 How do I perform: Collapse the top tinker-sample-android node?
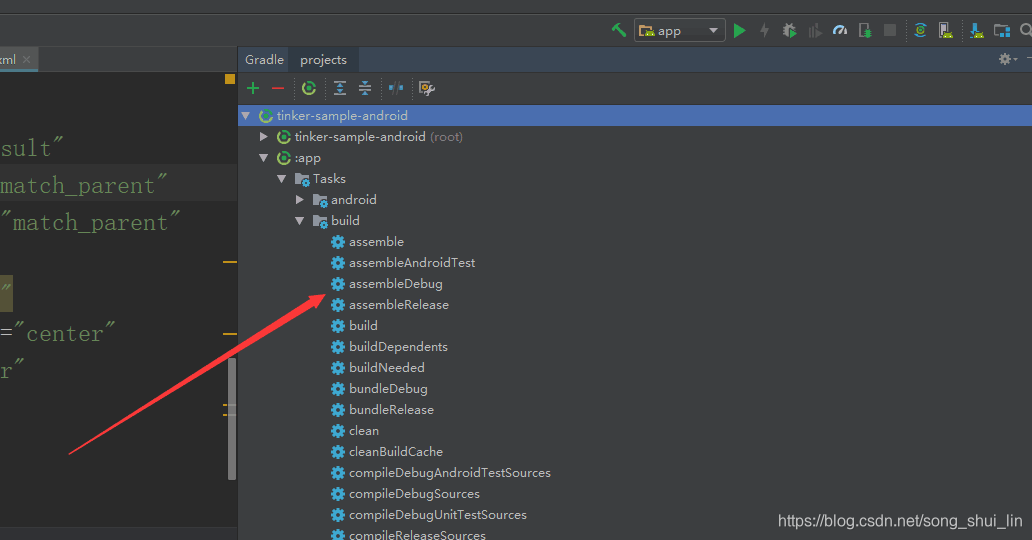pyautogui.click(x=245, y=116)
